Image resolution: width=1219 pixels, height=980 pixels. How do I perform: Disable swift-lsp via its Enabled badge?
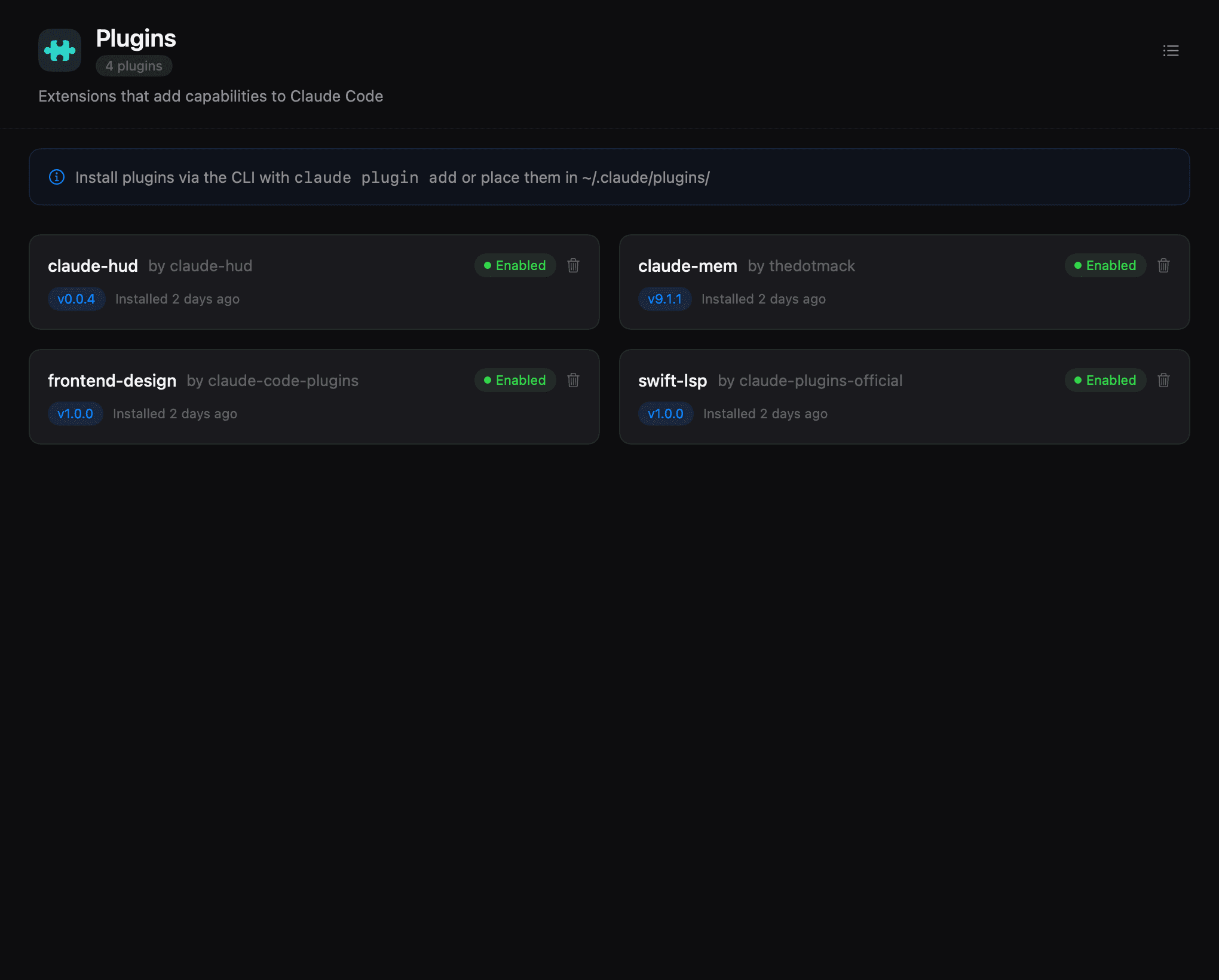click(x=1105, y=380)
